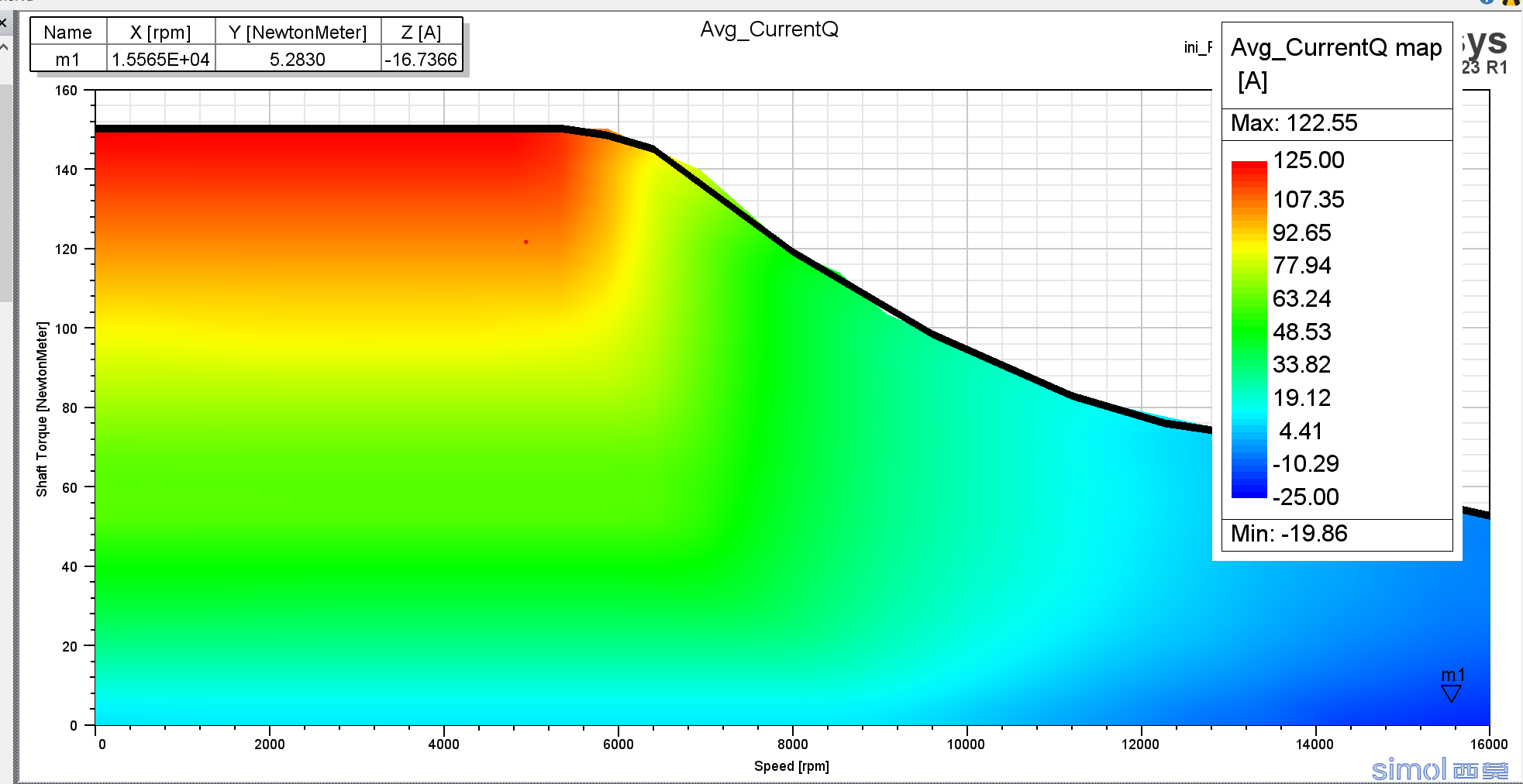1523x784 pixels.
Task: Click the Z [A] column header
Action: click(x=421, y=33)
